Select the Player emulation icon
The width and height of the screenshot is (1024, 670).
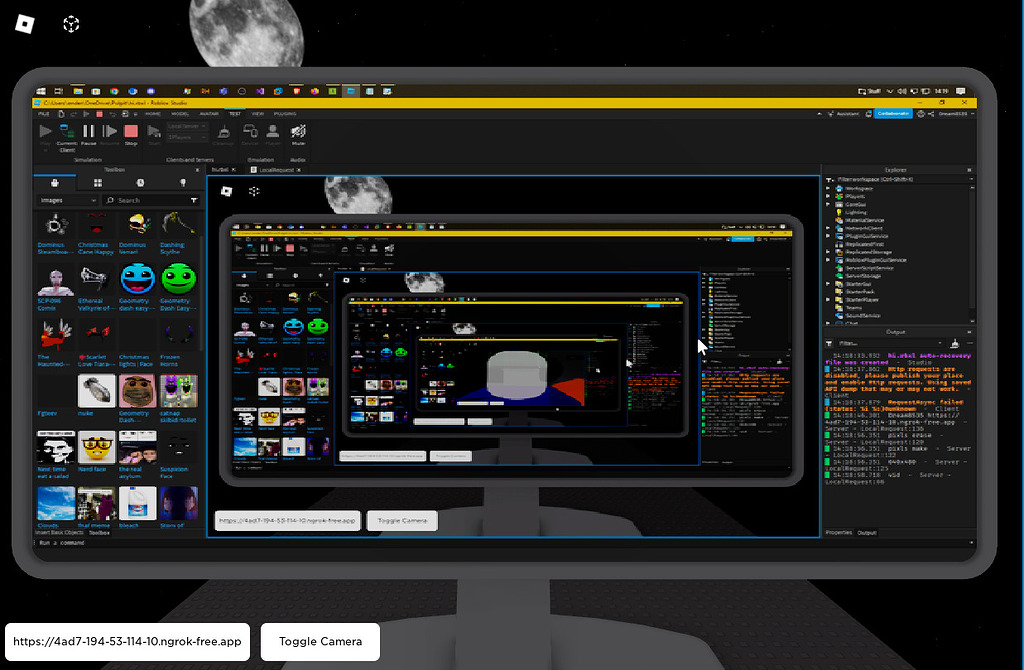point(271,130)
